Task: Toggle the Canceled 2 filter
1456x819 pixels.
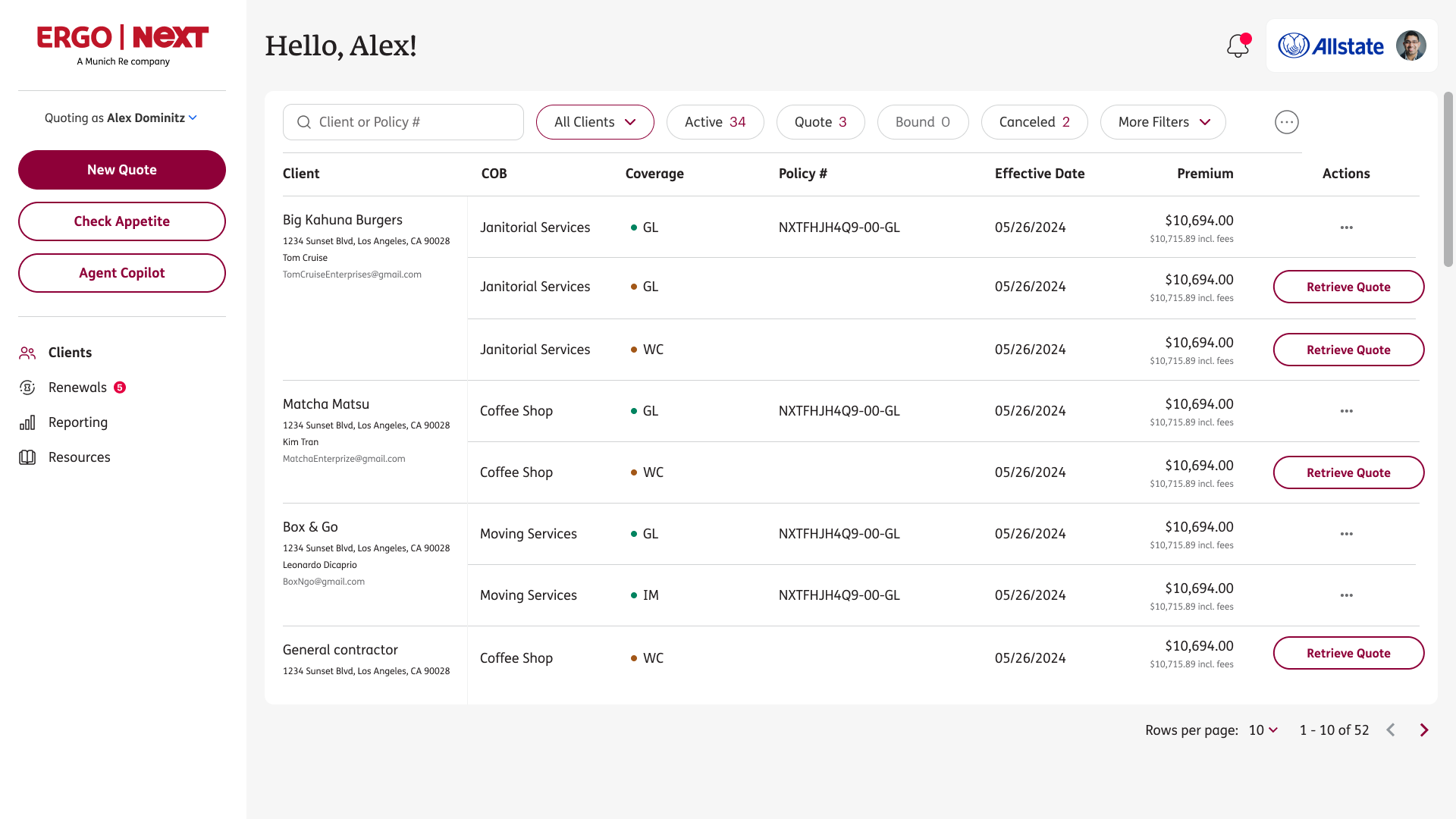Action: (x=1034, y=122)
